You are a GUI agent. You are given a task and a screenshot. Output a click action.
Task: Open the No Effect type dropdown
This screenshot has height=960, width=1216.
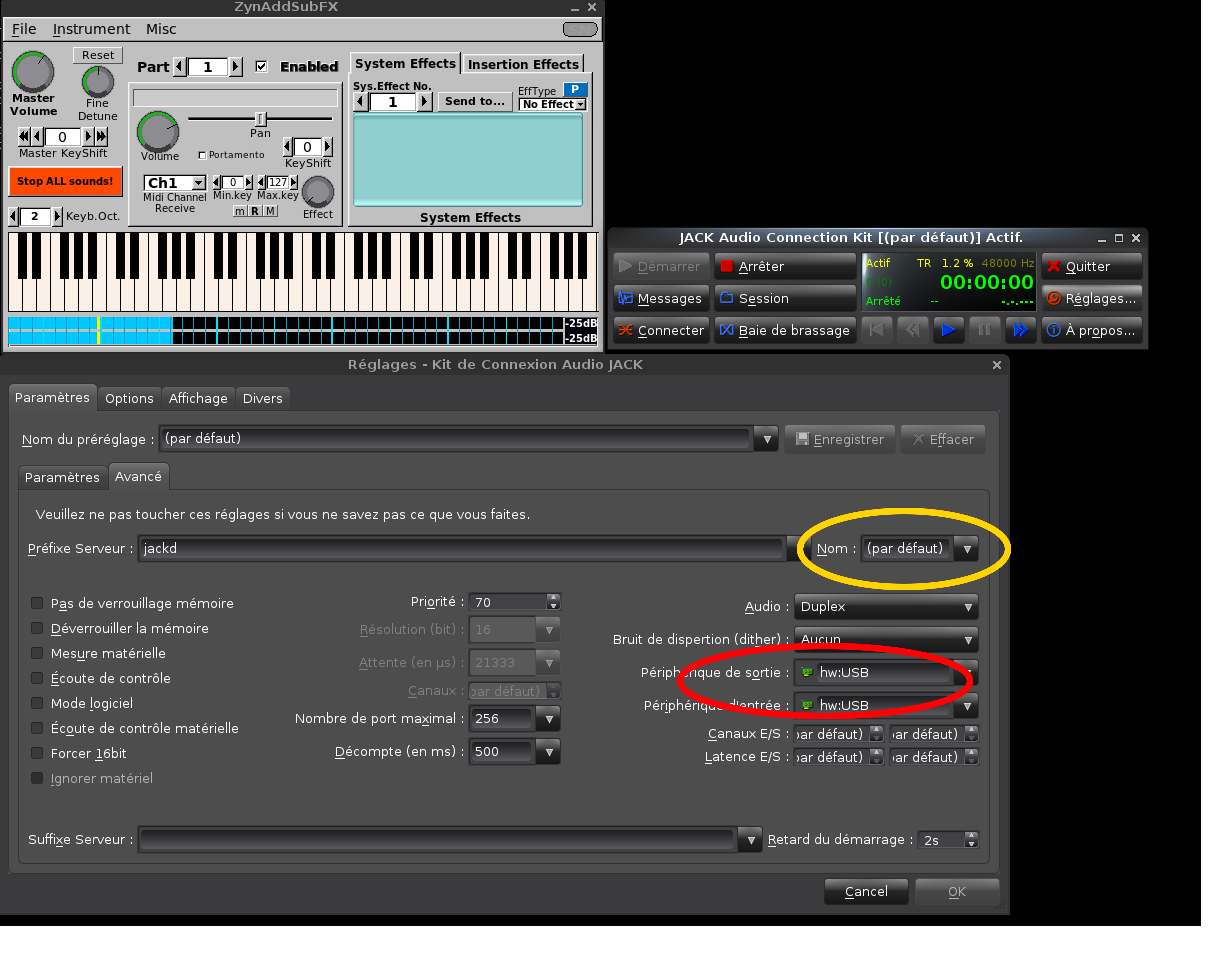(553, 104)
